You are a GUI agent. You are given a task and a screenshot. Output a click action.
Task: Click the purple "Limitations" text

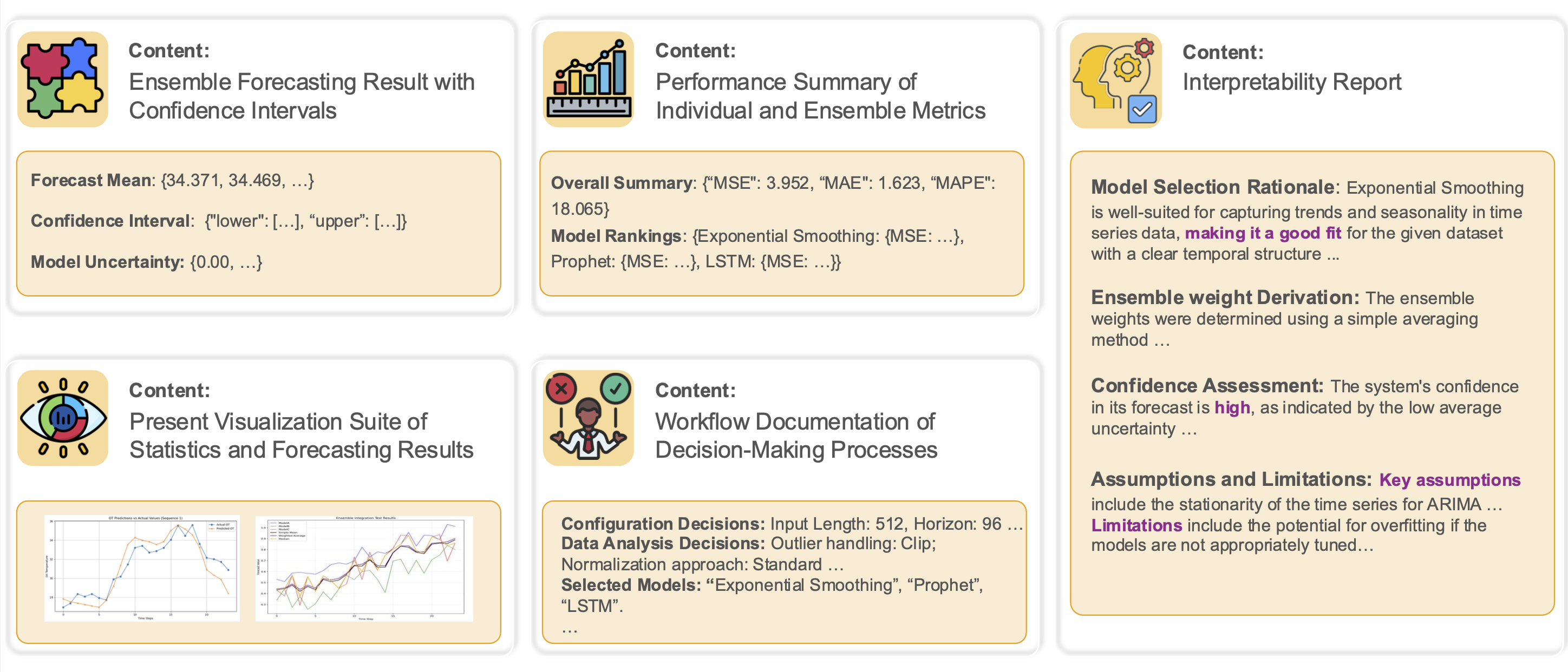[x=1136, y=525]
